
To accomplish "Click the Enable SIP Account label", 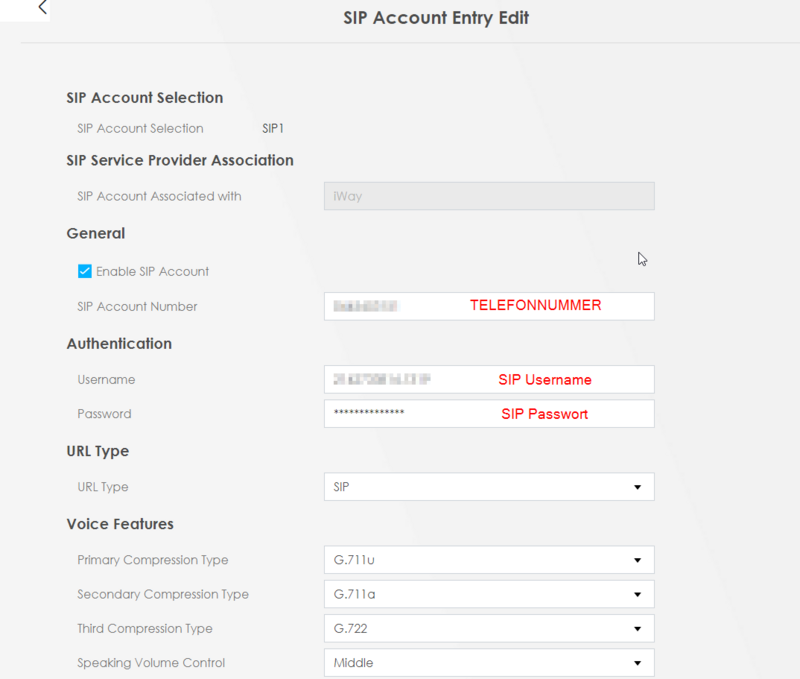I will (x=153, y=271).
